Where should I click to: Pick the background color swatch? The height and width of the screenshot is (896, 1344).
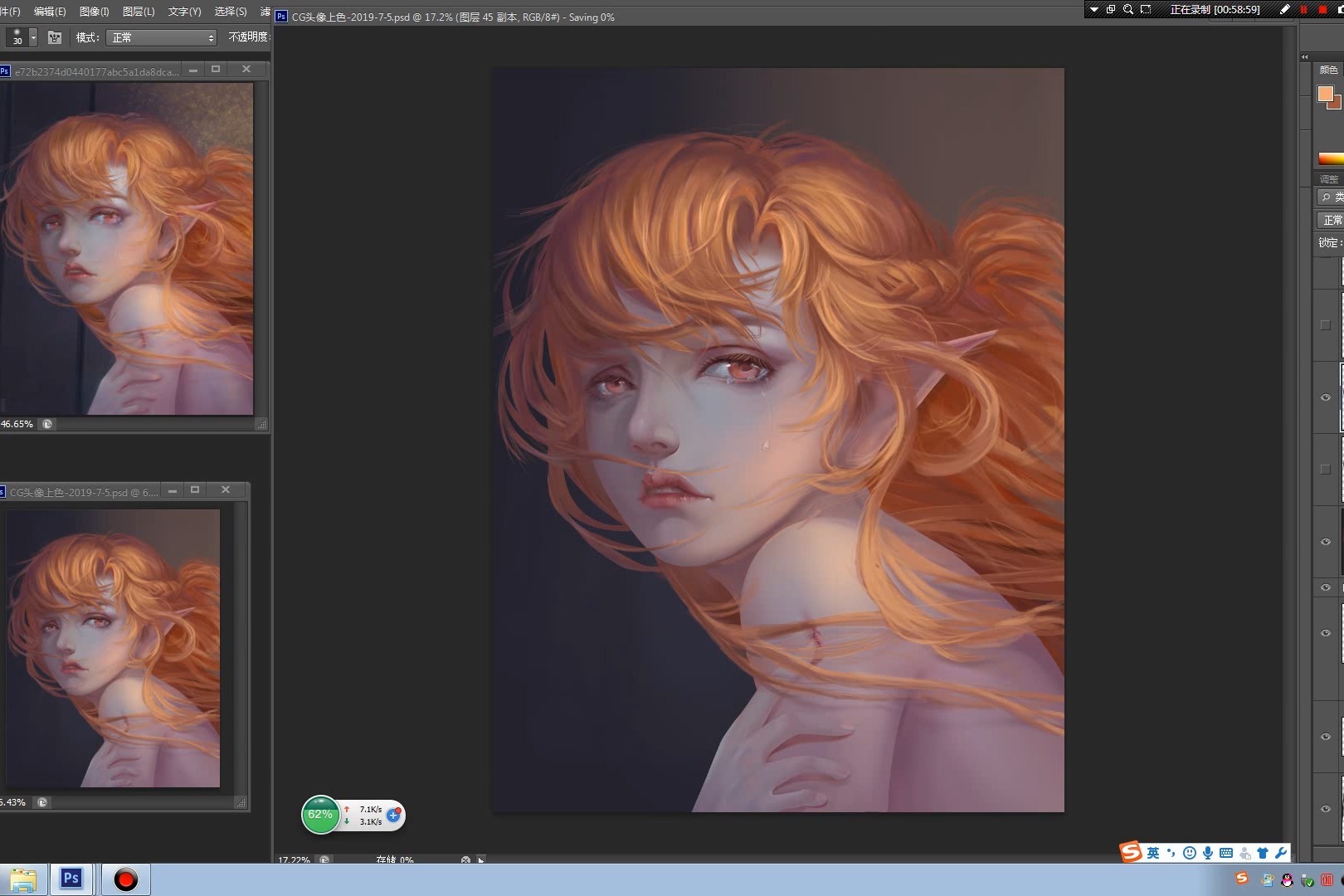pos(1336,103)
